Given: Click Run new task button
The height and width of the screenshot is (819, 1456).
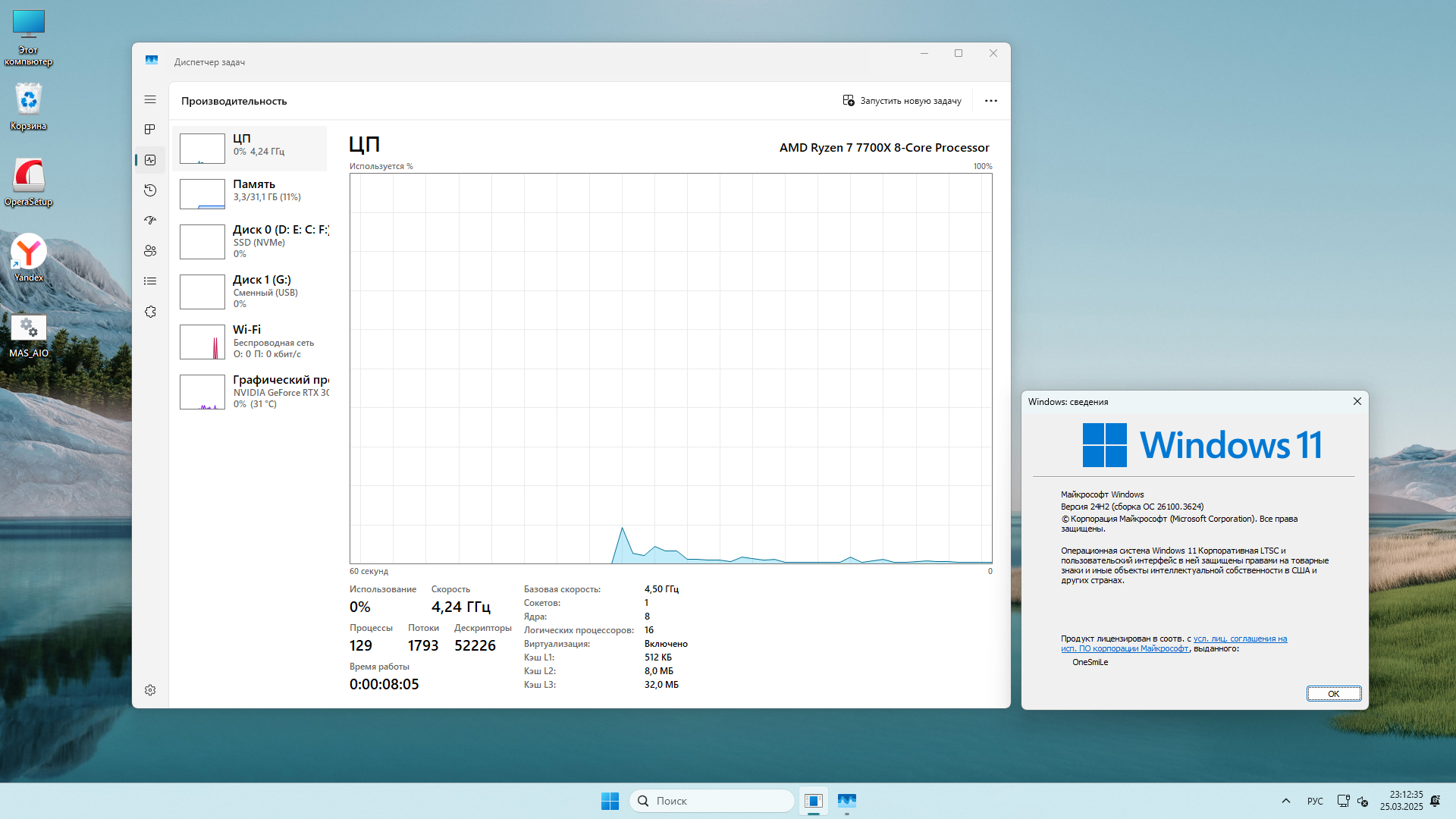Looking at the screenshot, I should (902, 101).
